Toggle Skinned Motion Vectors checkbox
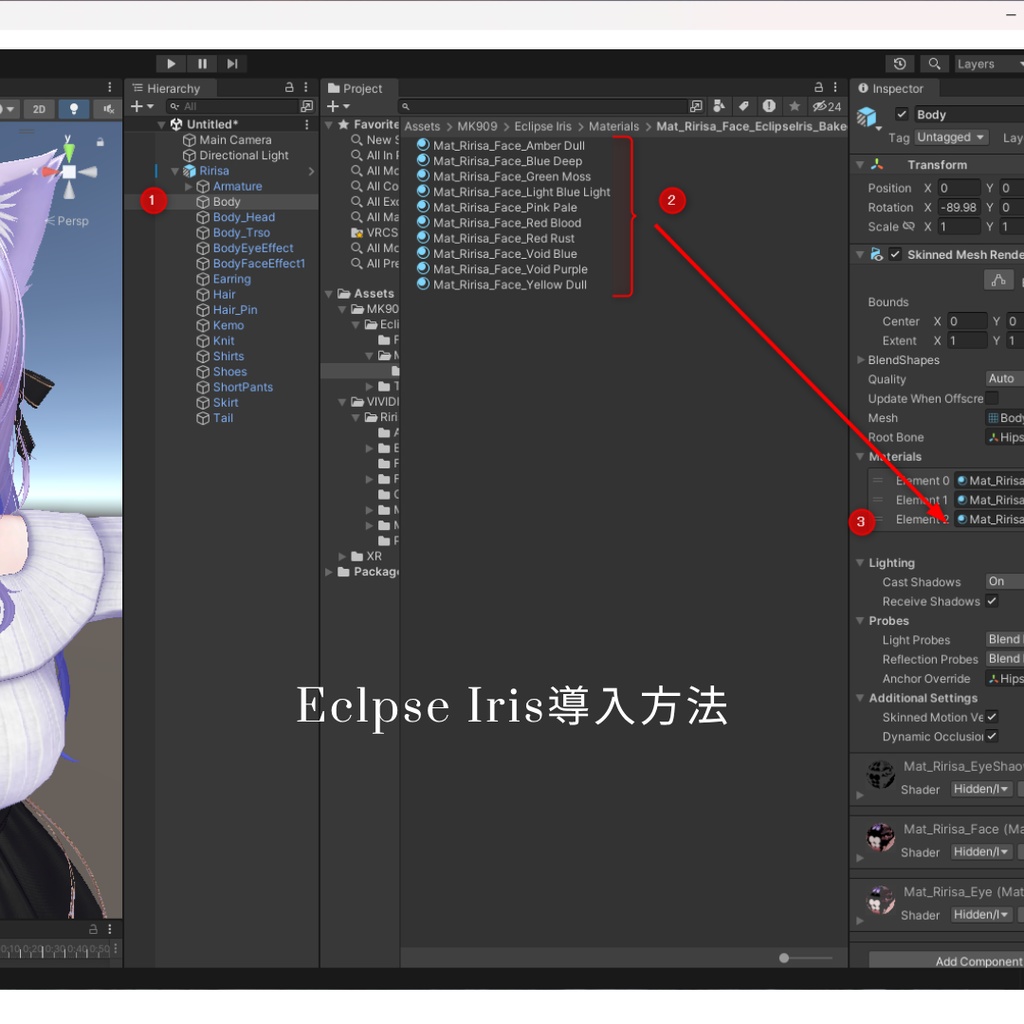Screen dimensions: 1024x1024 click(991, 716)
